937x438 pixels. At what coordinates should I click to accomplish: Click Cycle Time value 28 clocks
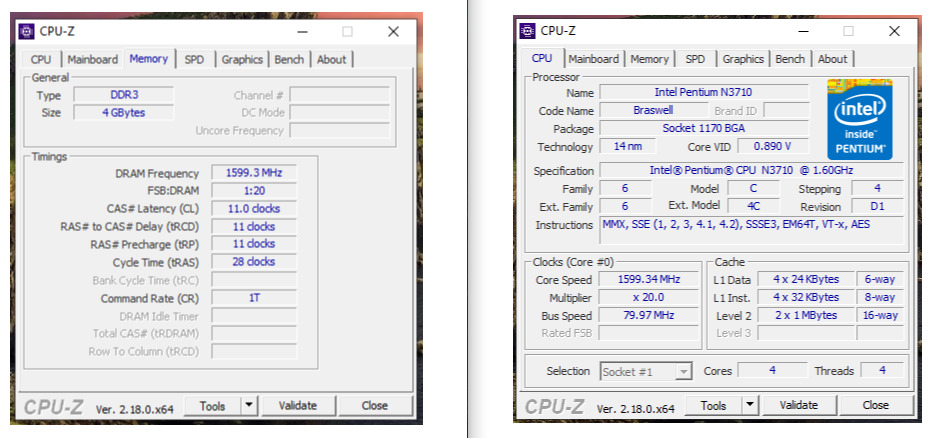click(x=254, y=262)
